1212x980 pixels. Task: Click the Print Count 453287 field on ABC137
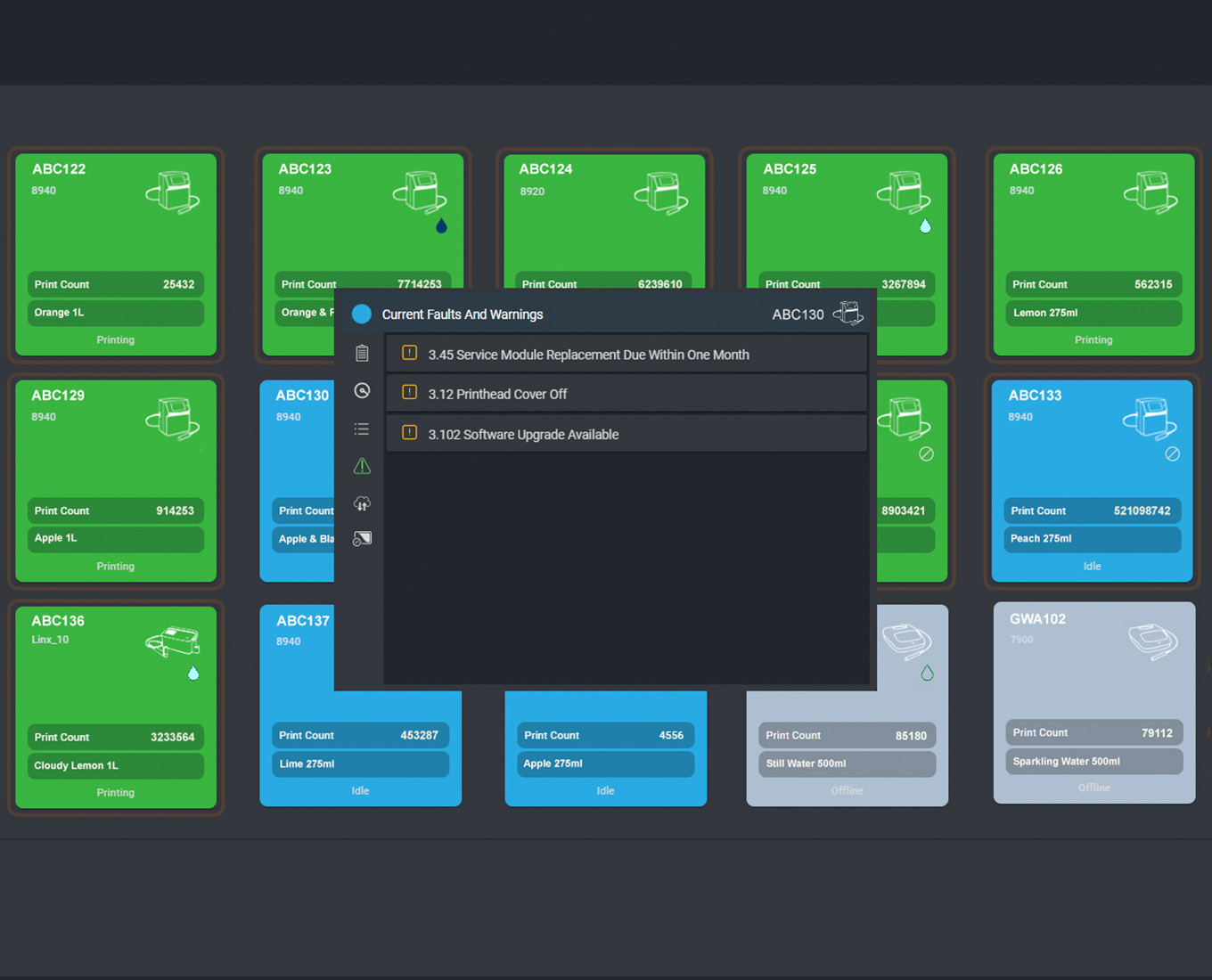coord(360,735)
